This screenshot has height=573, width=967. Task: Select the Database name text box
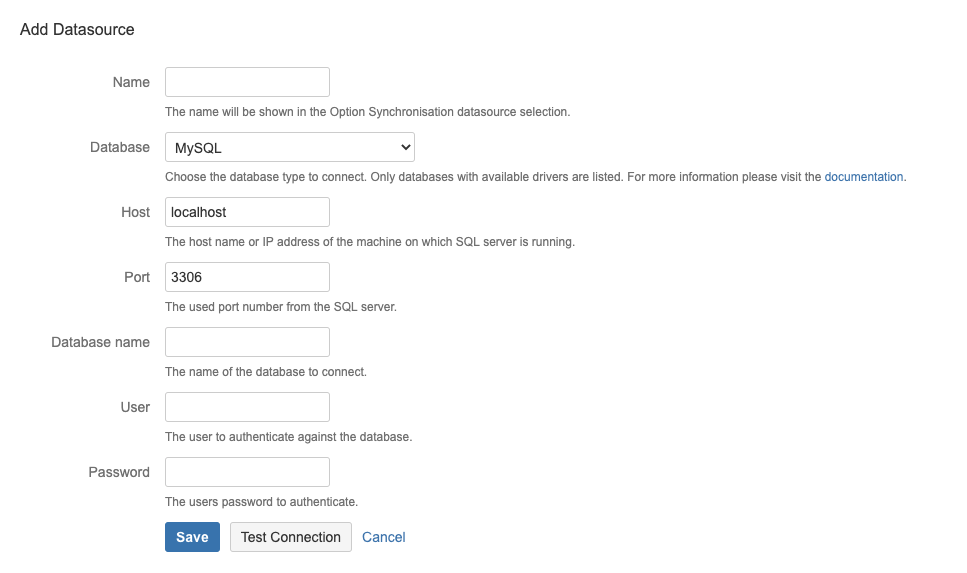[x=247, y=342]
